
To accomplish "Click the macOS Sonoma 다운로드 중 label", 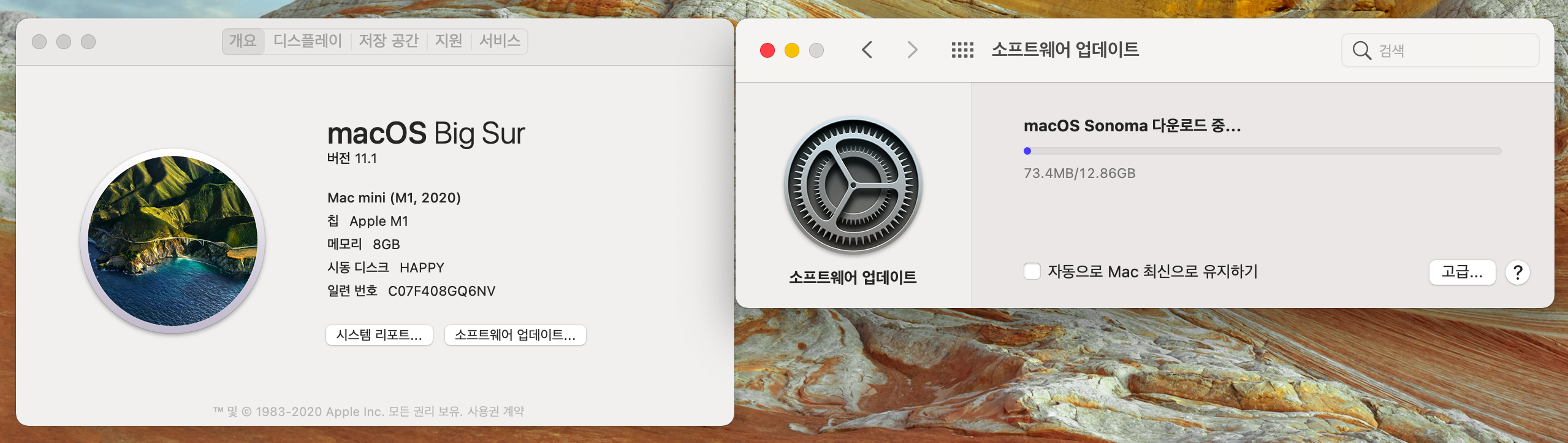I will tap(1132, 126).
